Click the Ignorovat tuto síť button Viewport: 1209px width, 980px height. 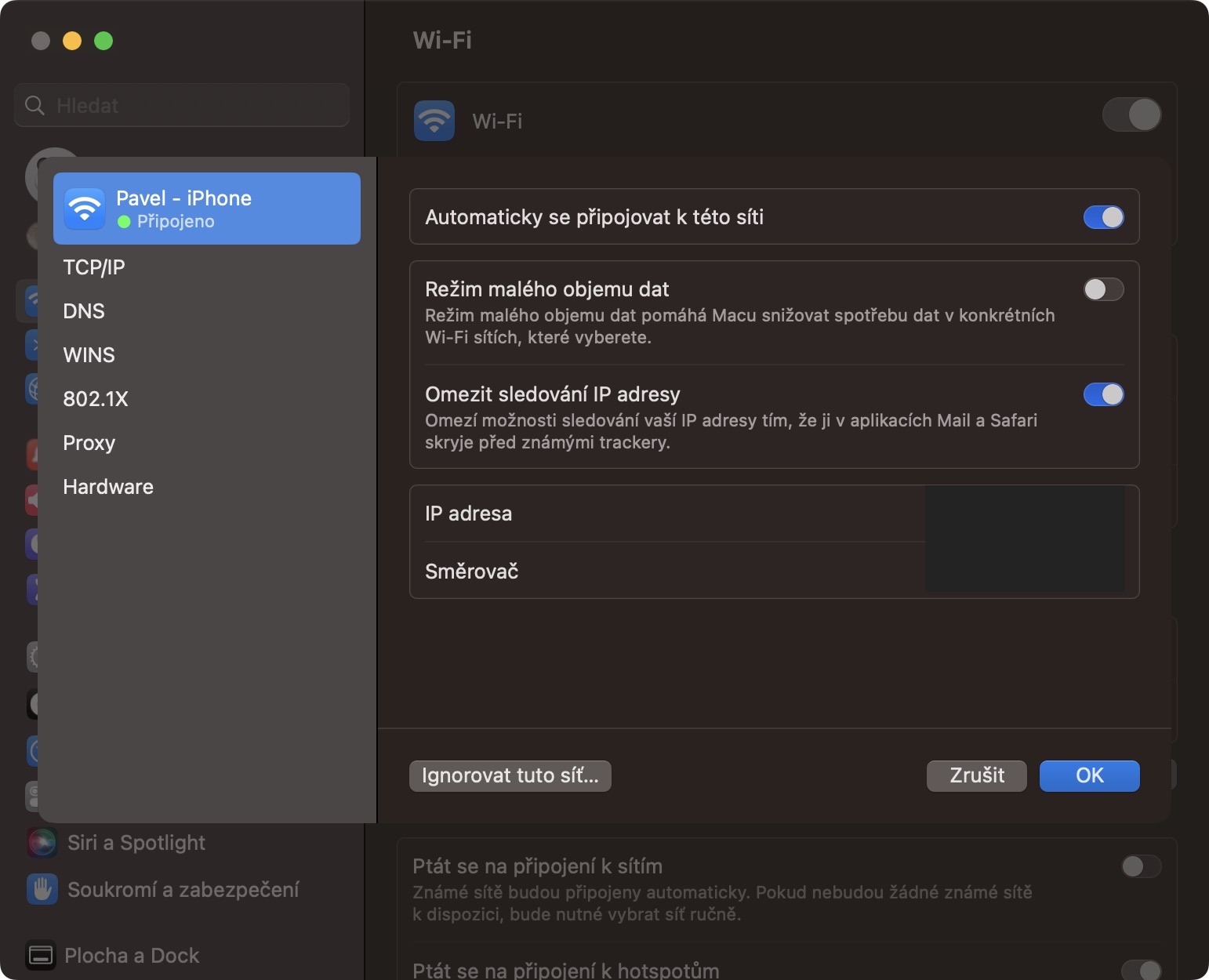click(x=510, y=775)
